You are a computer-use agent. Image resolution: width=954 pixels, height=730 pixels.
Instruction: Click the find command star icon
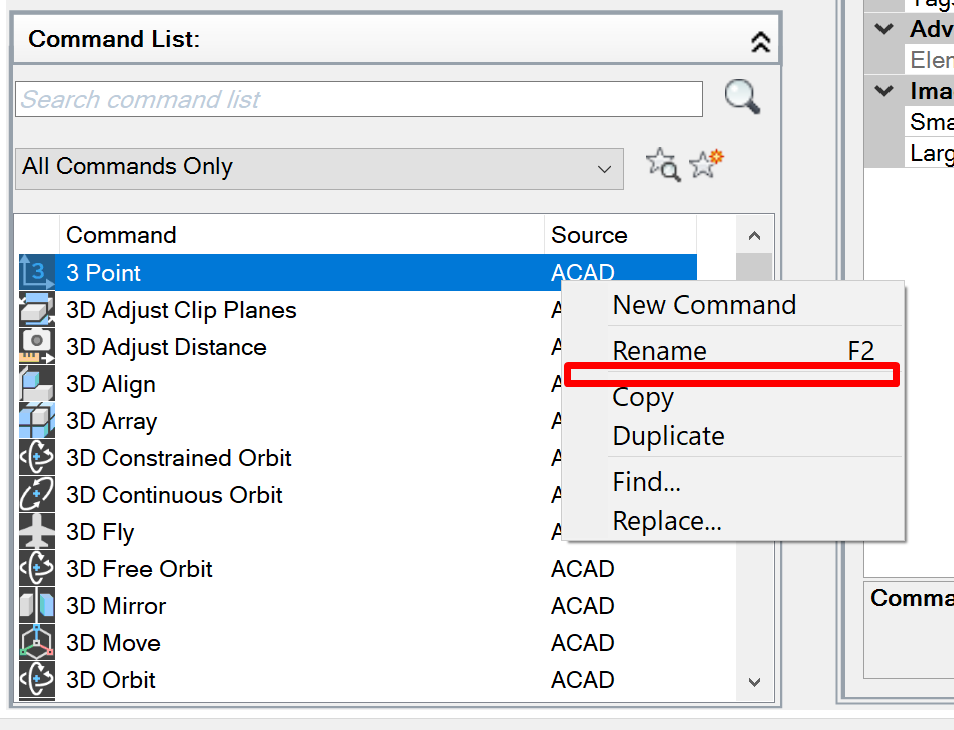pos(662,165)
